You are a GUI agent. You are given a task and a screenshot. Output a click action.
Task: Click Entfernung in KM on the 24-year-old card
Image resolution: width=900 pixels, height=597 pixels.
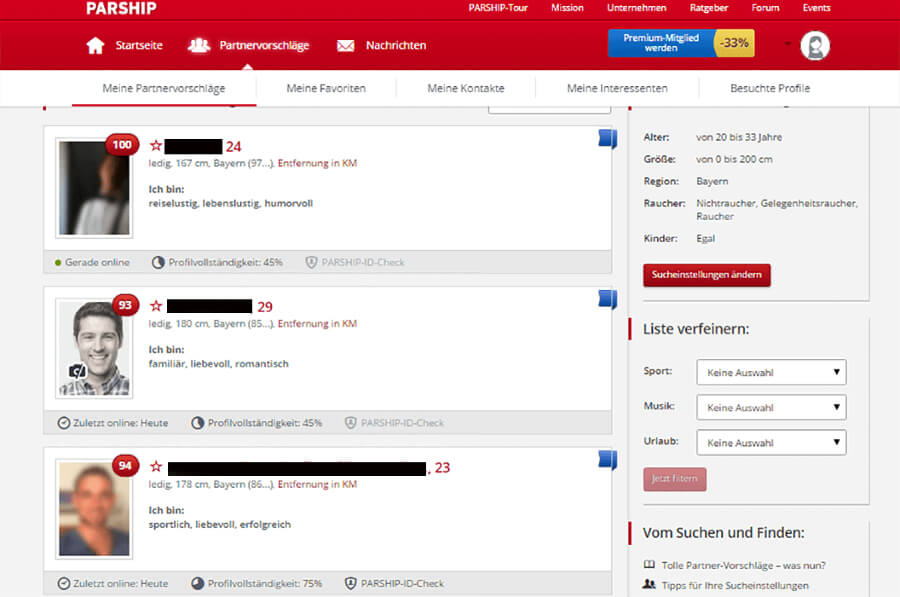pyautogui.click(x=317, y=163)
